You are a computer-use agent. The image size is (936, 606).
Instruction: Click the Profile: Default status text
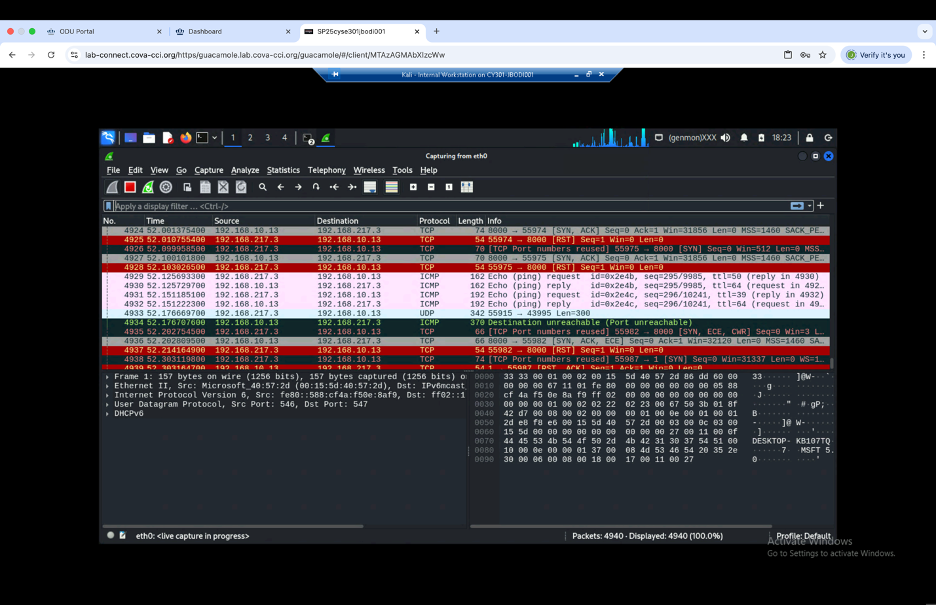803,536
